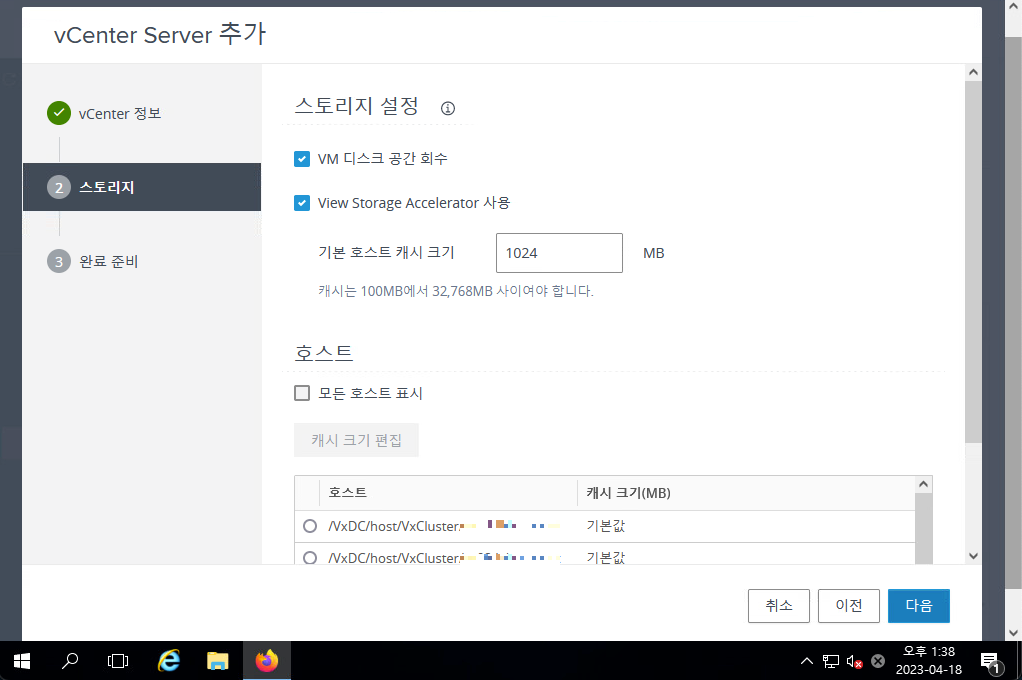Jump to the 완료 준비 step
Screen dimensions: 1022x680
point(108,261)
